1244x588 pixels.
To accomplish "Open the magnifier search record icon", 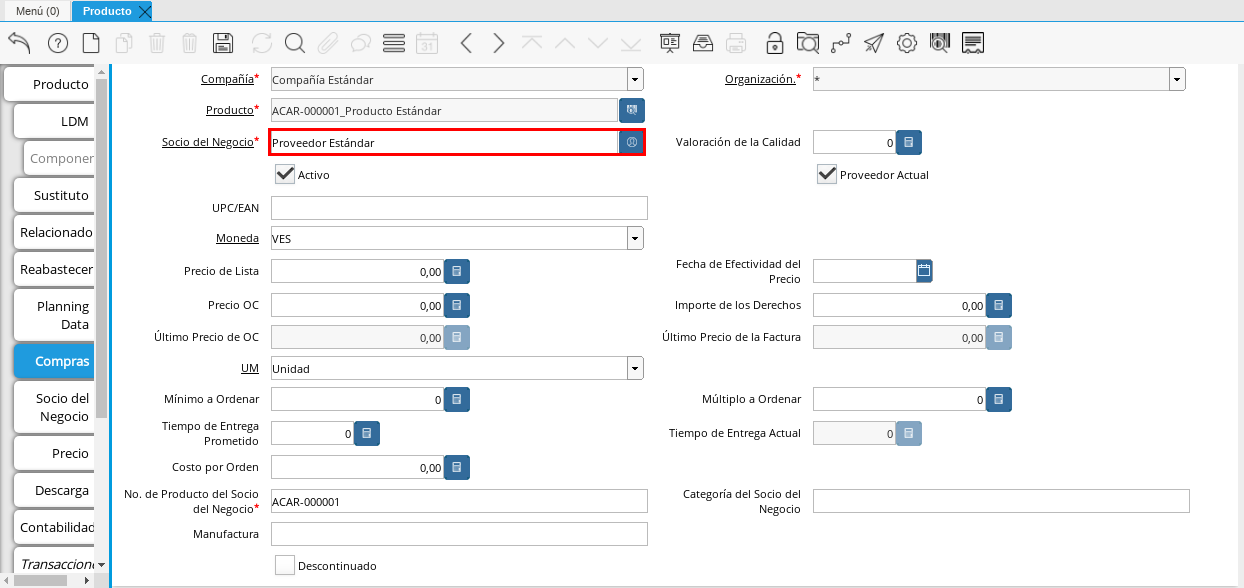I will pos(294,43).
